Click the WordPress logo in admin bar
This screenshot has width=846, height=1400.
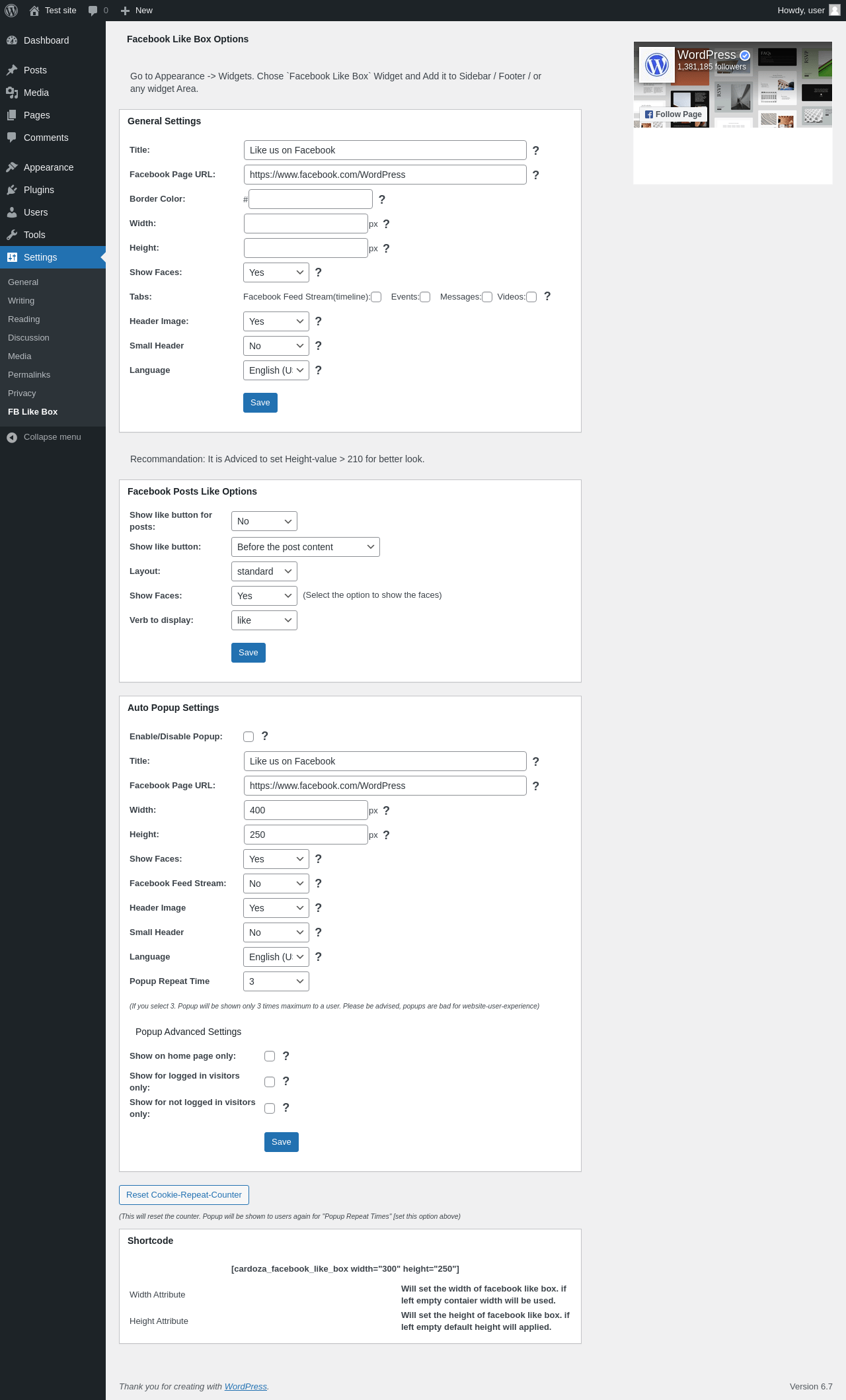pyautogui.click(x=11, y=11)
